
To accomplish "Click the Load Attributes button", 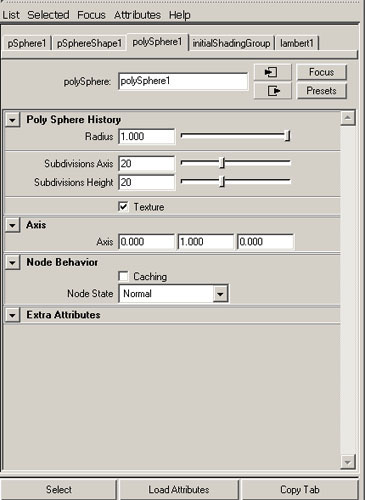I will [179, 489].
